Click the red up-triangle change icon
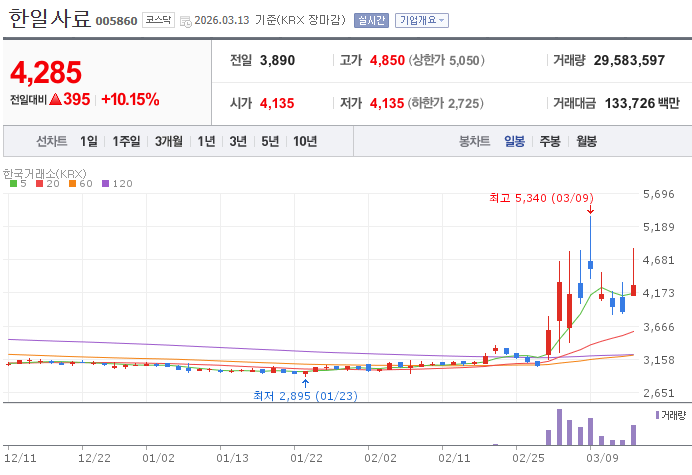The width and height of the screenshot is (692, 475). (x=55, y=99)
